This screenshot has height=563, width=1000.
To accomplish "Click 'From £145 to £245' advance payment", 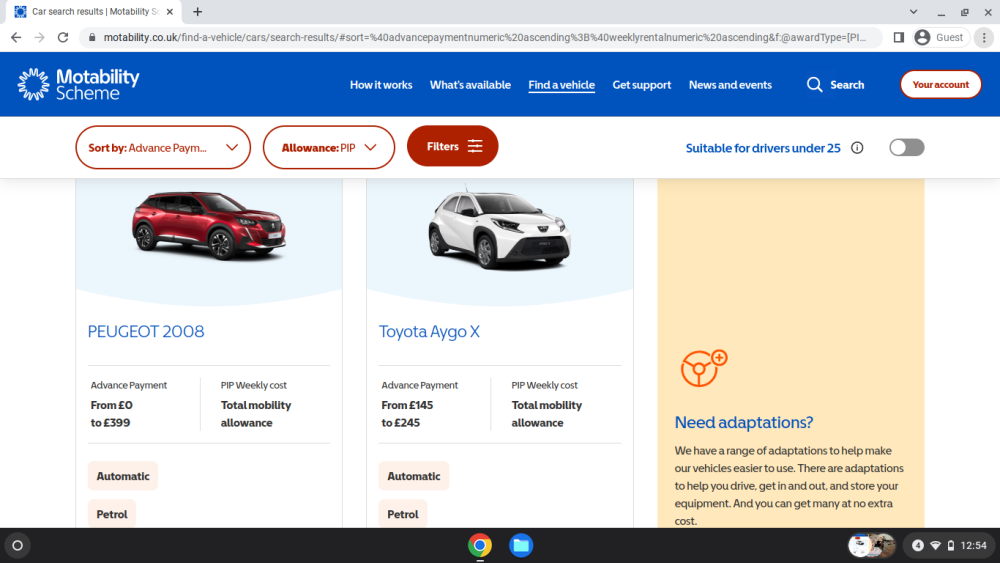I will point(407,414).
